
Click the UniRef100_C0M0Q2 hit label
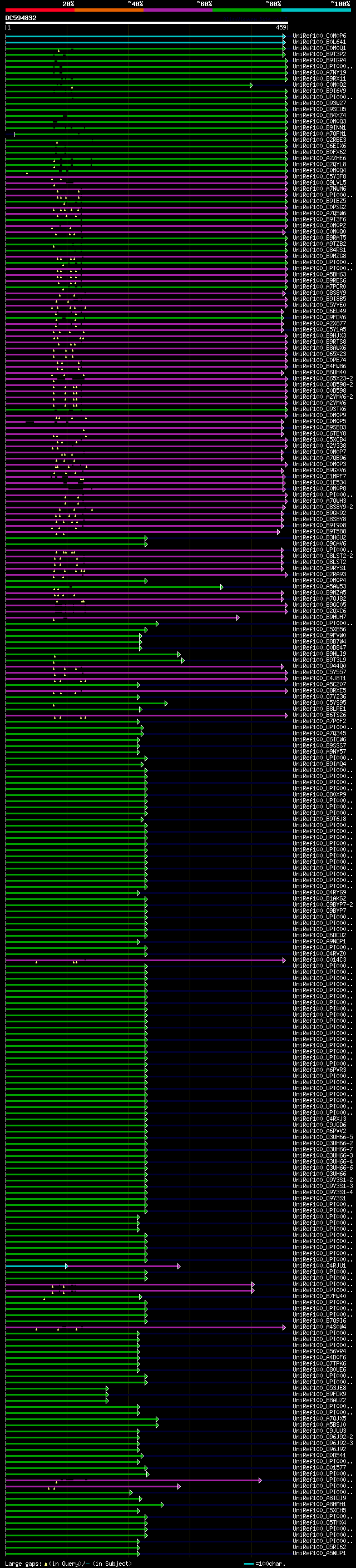tap(319, 85)
